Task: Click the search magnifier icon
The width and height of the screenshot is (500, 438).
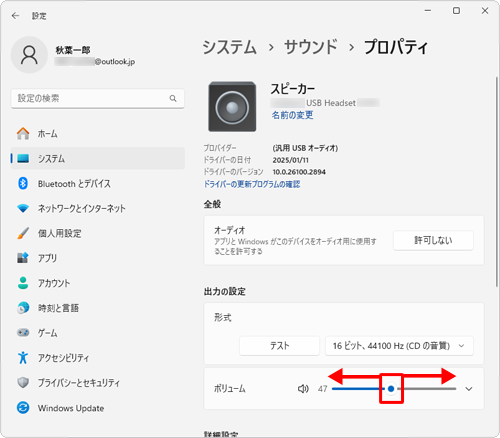Action: coord(173,98)
